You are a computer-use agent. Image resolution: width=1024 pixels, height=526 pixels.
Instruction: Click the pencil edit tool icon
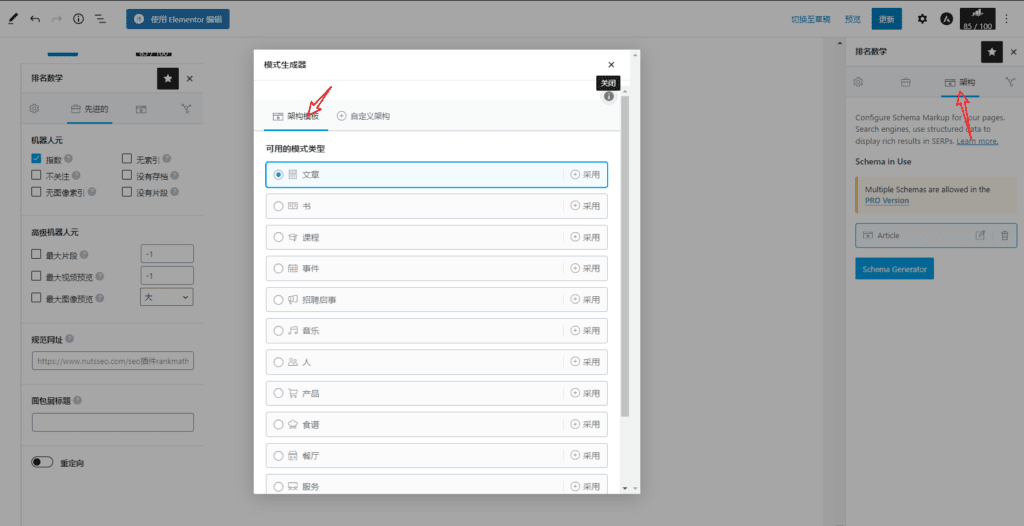[13, 19]
